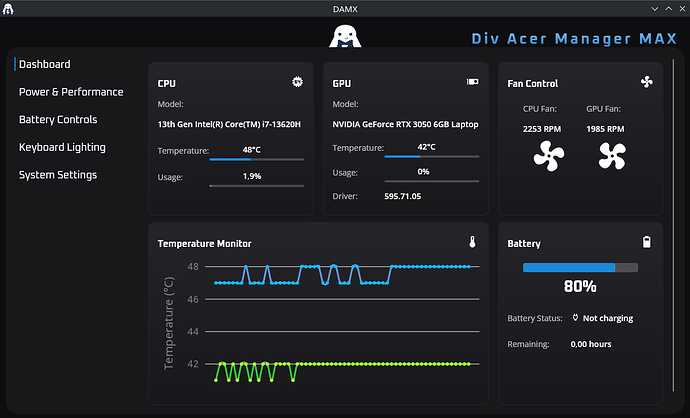Click the app icon in title bar
Viewport: 690px width, 418px height.
click(8, 9)
